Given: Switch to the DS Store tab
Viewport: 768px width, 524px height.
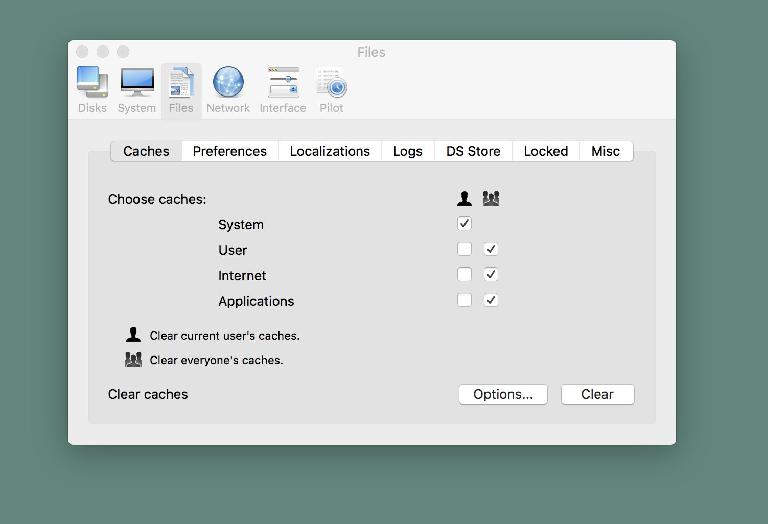Looking at the screenshot, I should coord(473,151).
